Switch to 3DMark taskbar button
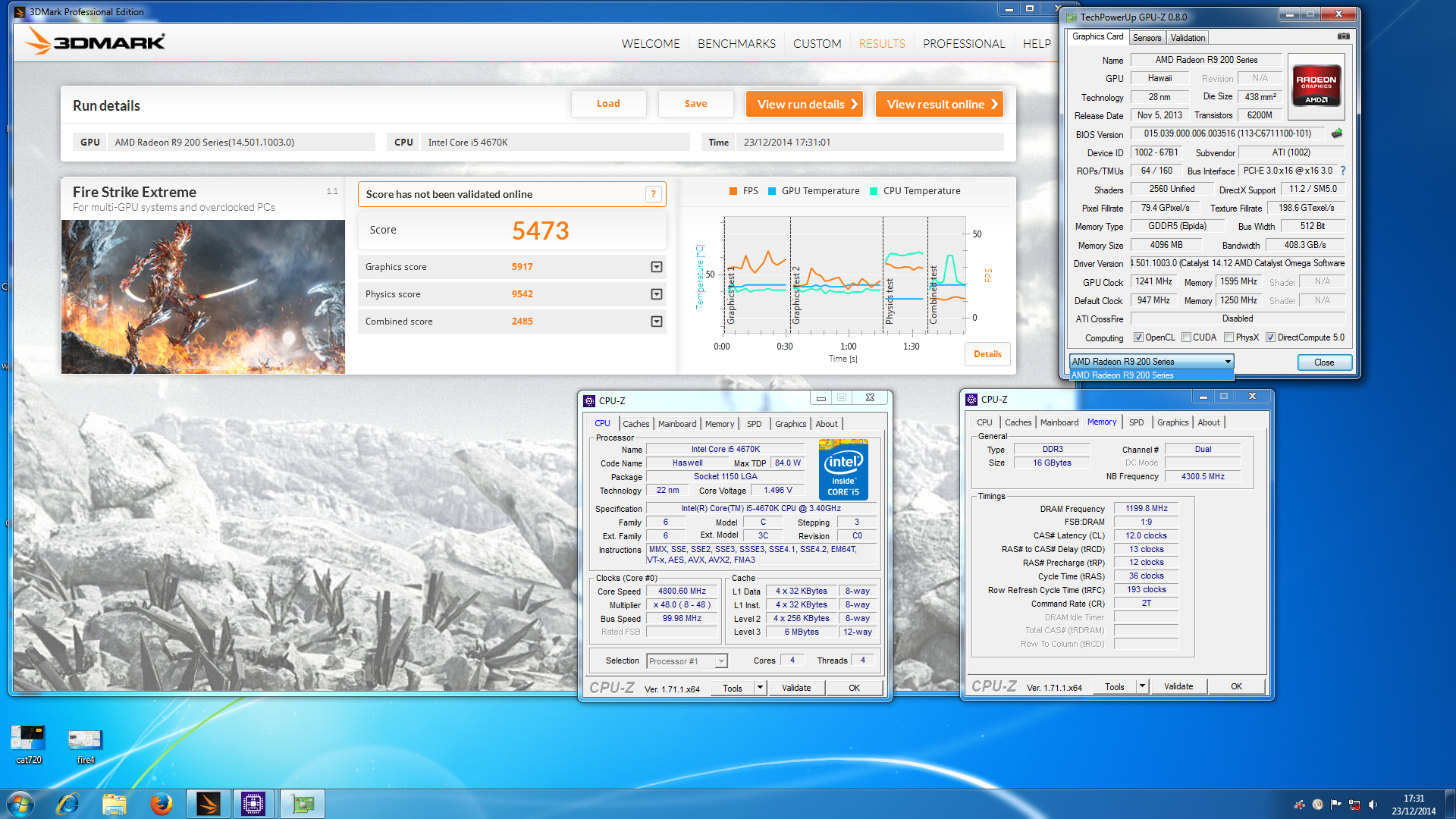 pos(208,804)
